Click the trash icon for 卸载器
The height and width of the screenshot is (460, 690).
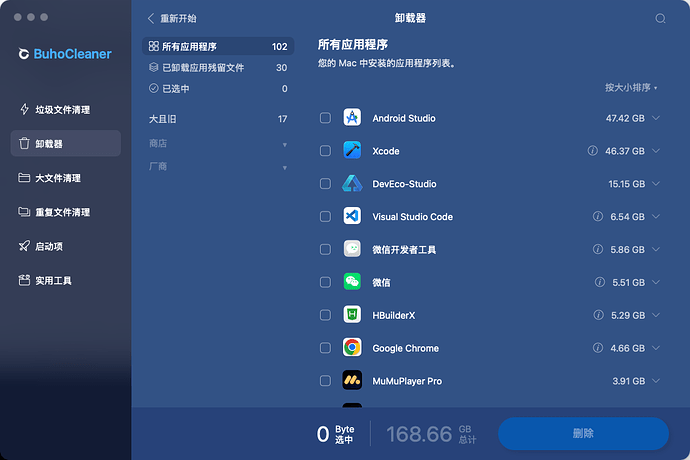[x=24, y=144]
